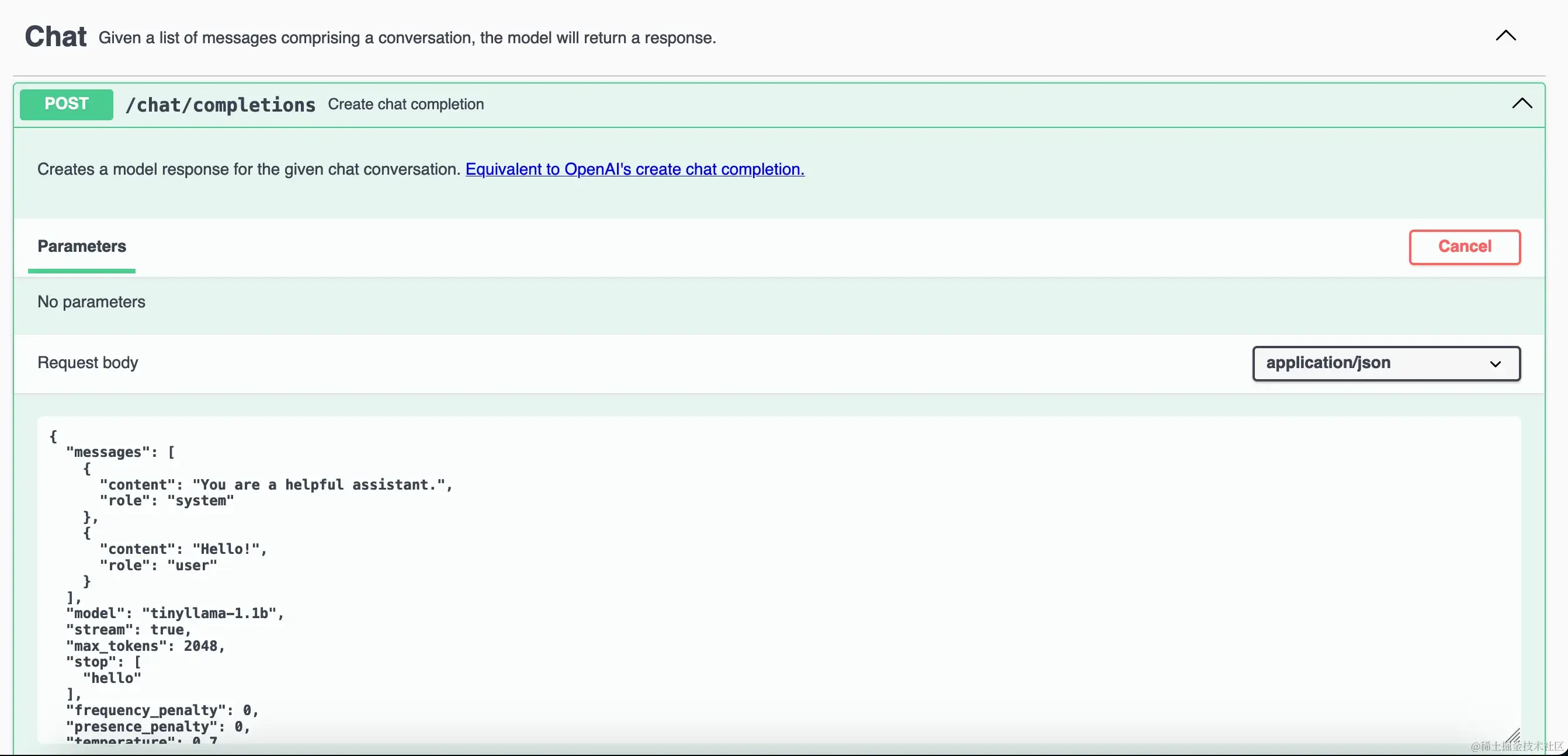
Task: Click the 'Create chat completion' summary text
Action: 405,105
